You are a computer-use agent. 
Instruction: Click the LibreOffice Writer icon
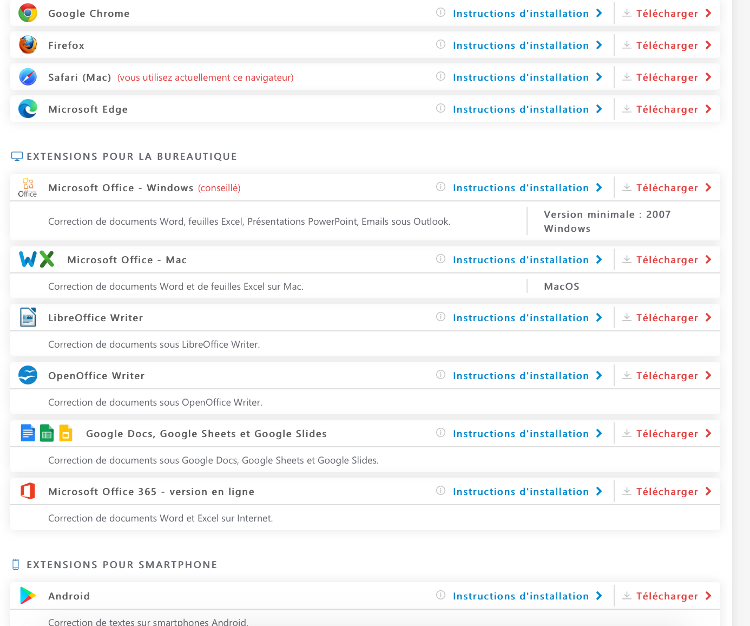(x=28, y=317)
